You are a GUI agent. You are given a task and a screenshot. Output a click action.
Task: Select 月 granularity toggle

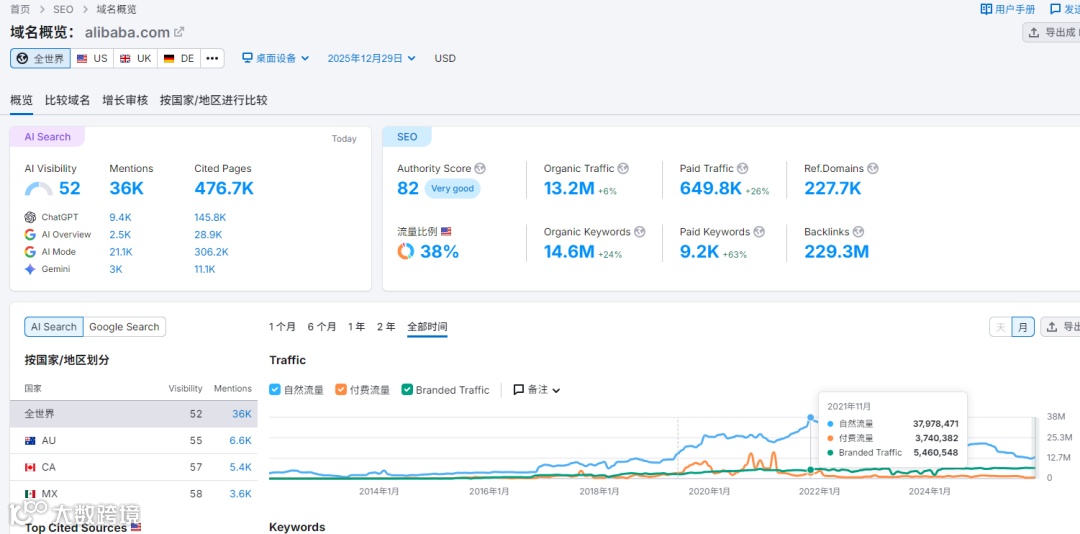pos(1024,327)
